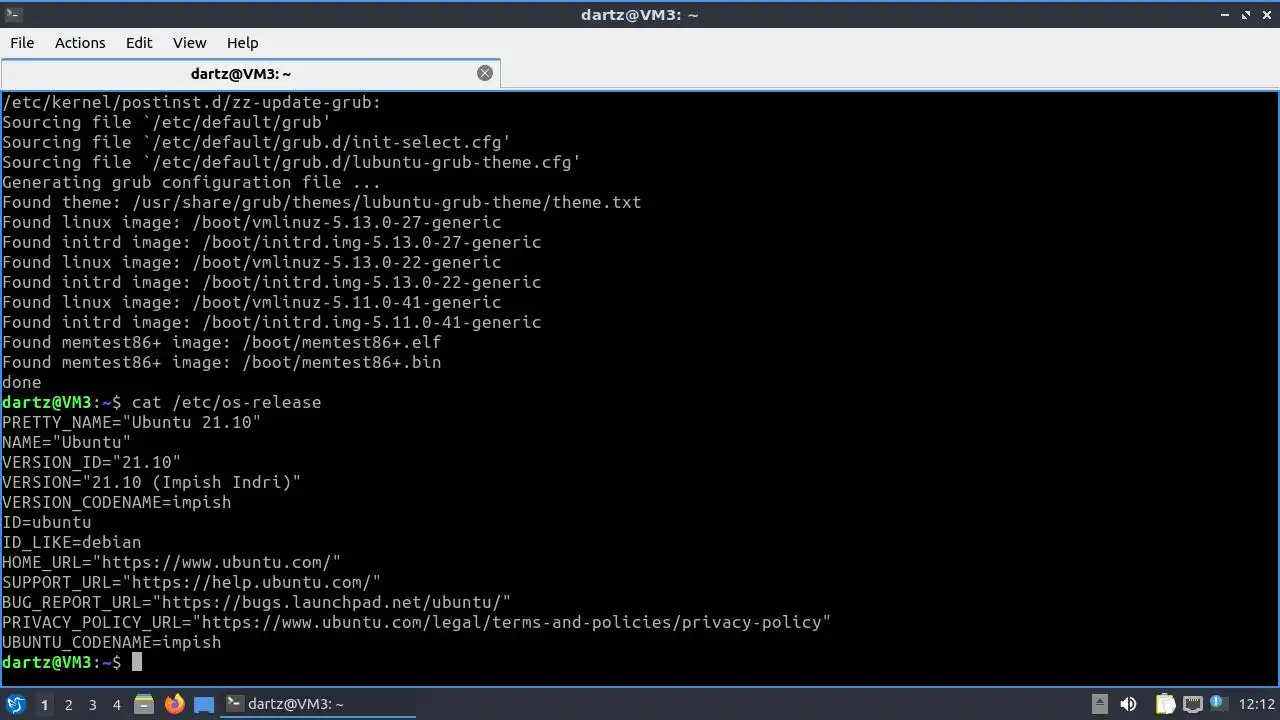Click the vmlinuz-5.11.0-41-generic line

tap(251, 302)
